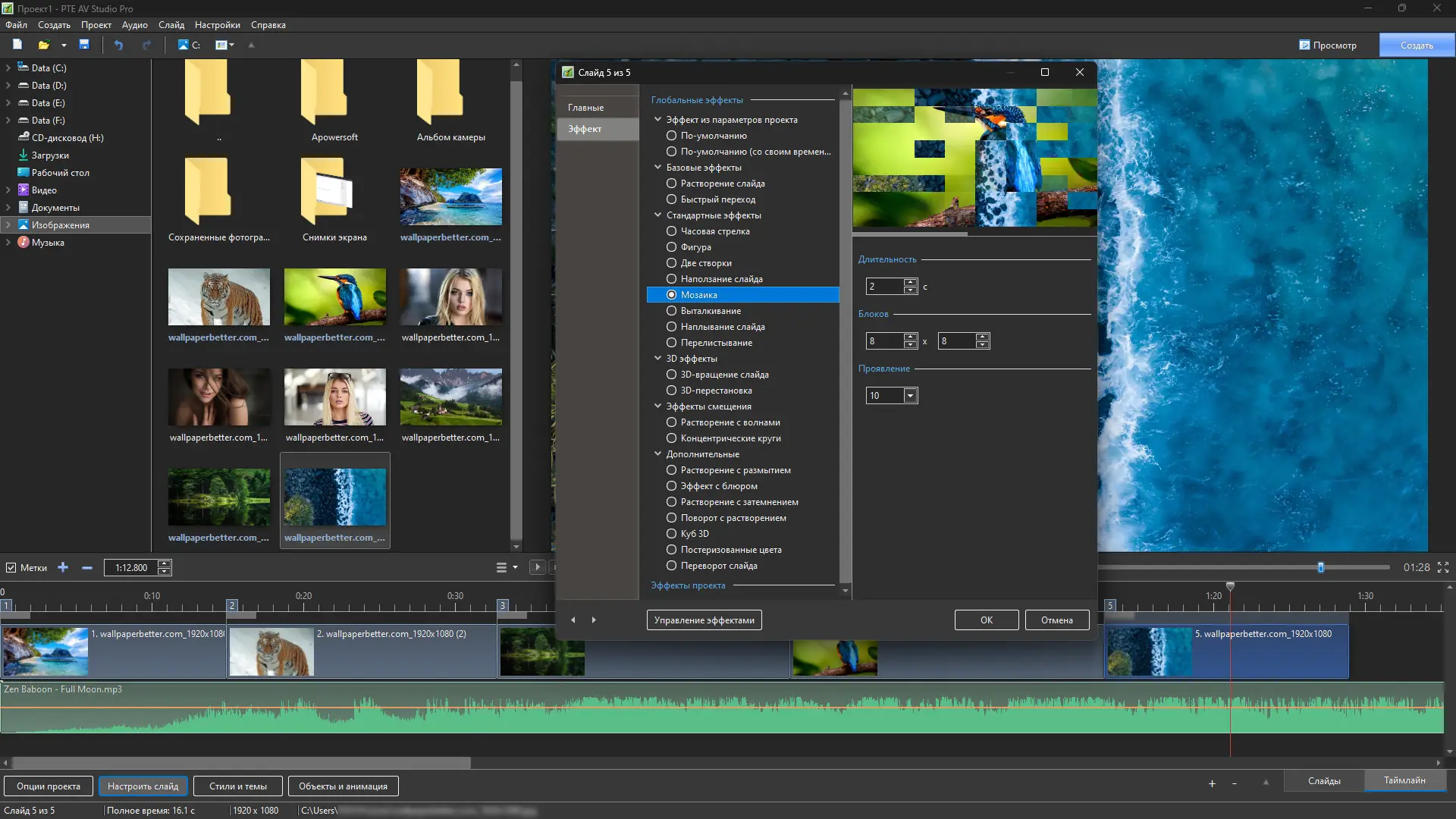The width and height of the screenshot is (1456, 819).
Task: Toggle the Метки checkbox
Action: coord(11,567)
